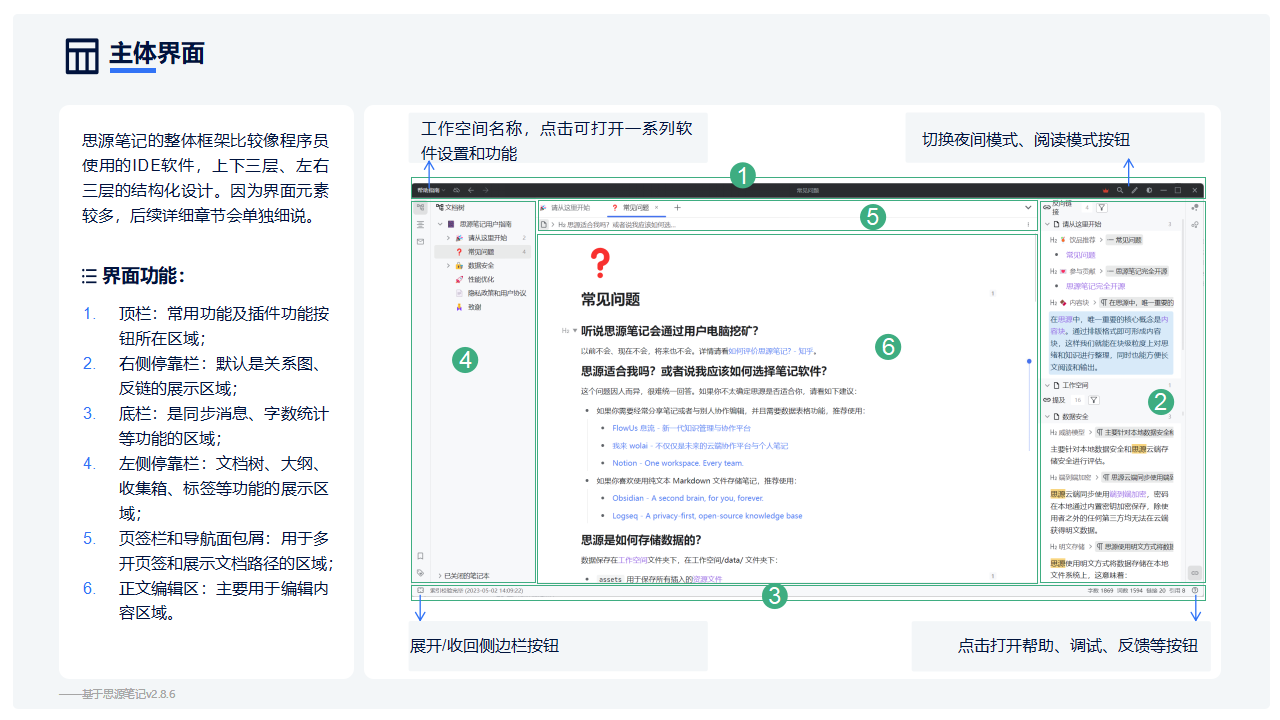Collapse the sidebar using bottom-left toggle
The image size is (1280, 720).
coord(420,589)
